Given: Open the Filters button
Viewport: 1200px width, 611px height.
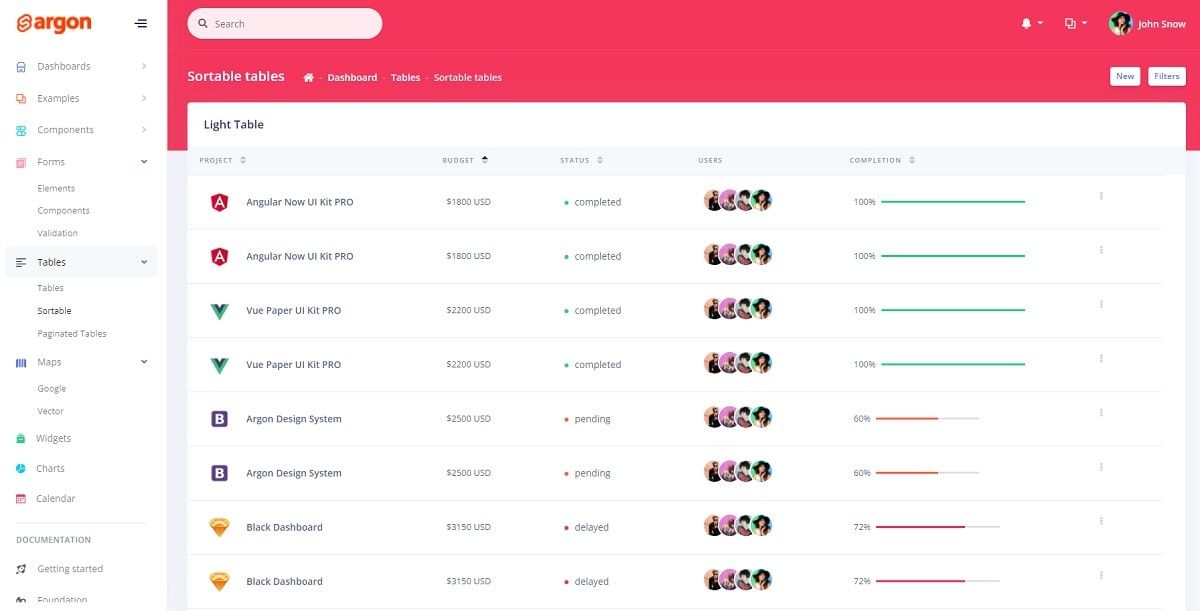Looking at the screenshot, I should pyautogui.click(x=1167, y=76).
